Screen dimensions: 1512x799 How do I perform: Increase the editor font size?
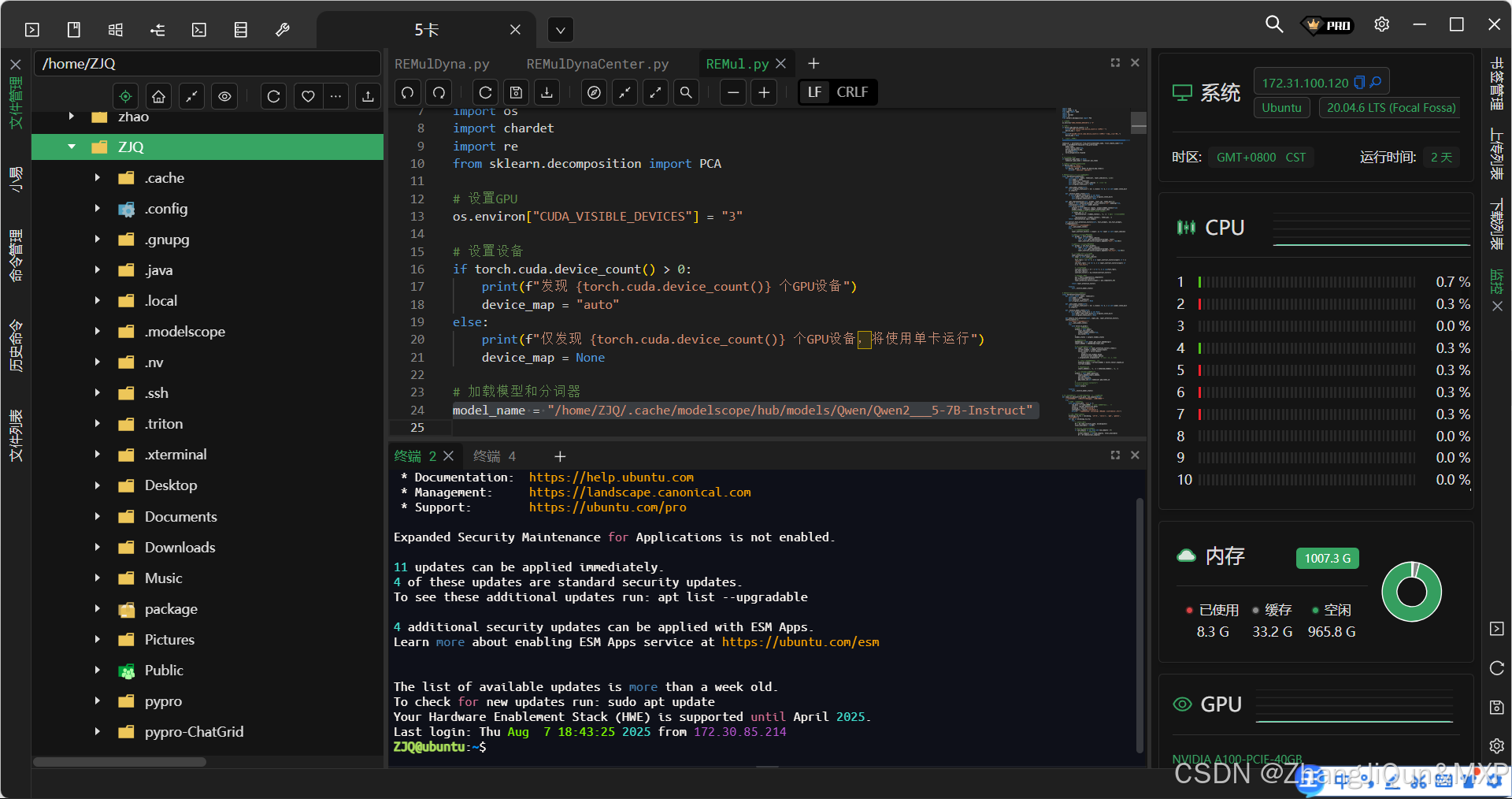764,92
